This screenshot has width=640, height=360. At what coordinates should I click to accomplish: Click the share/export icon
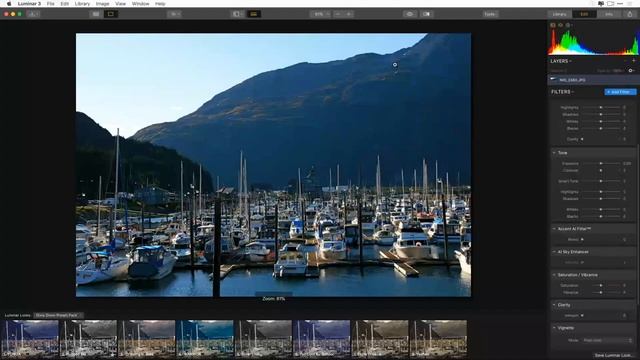coord(630,14)
